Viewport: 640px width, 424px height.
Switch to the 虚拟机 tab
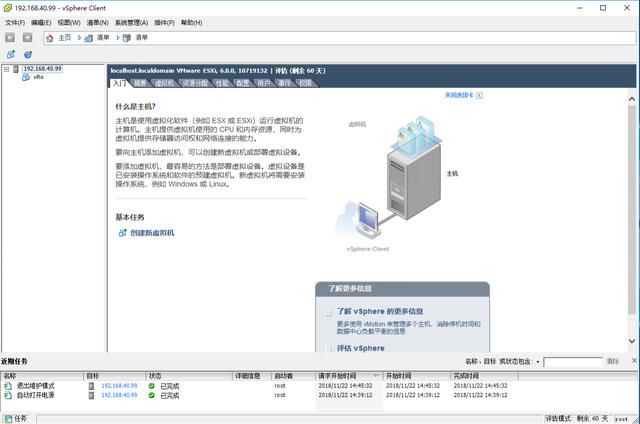pyautogui.click(x=164, y=83)
